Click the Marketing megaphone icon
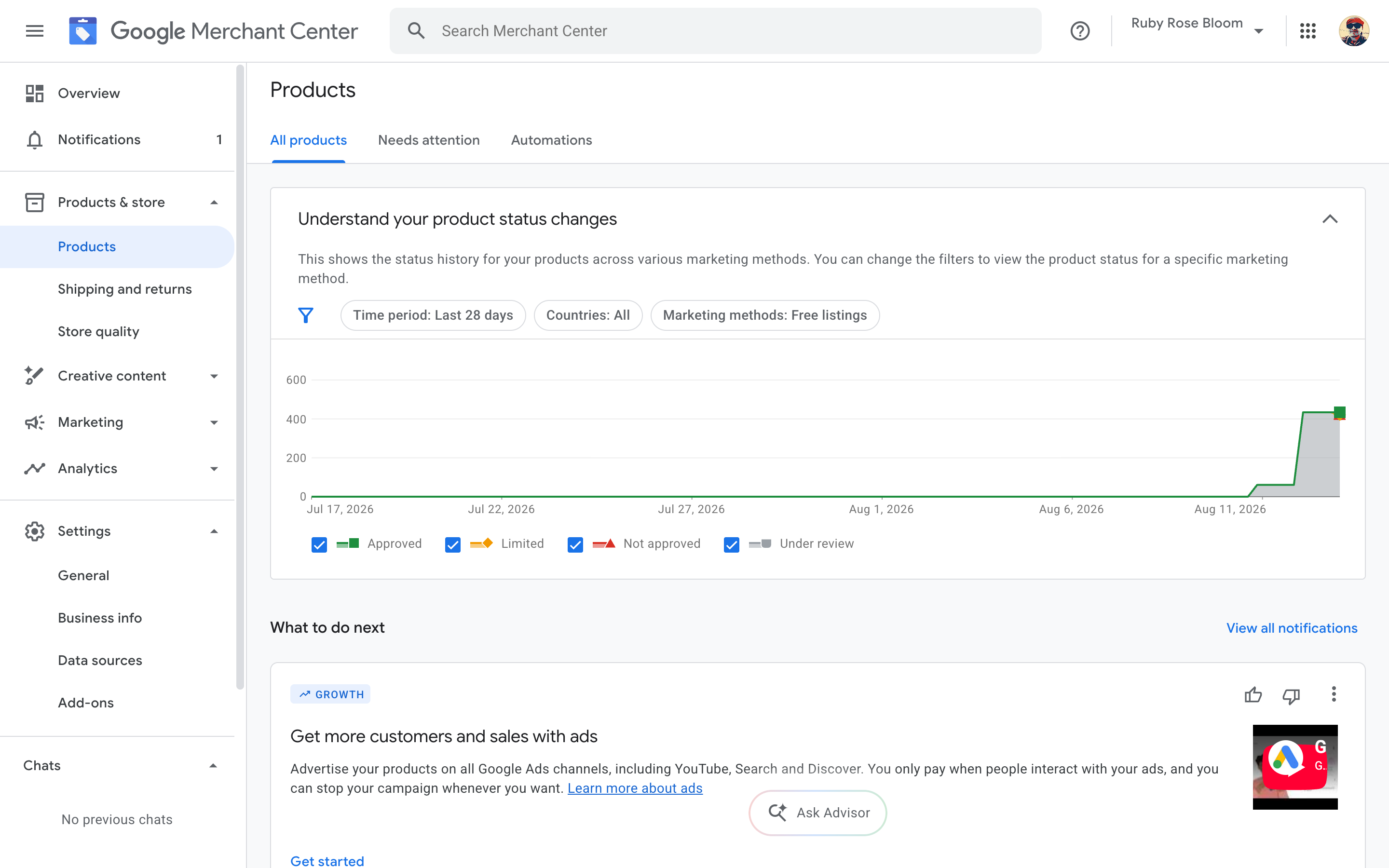Image resolution: width=1389 pixels, height=868 pixels. click(34, 422)
